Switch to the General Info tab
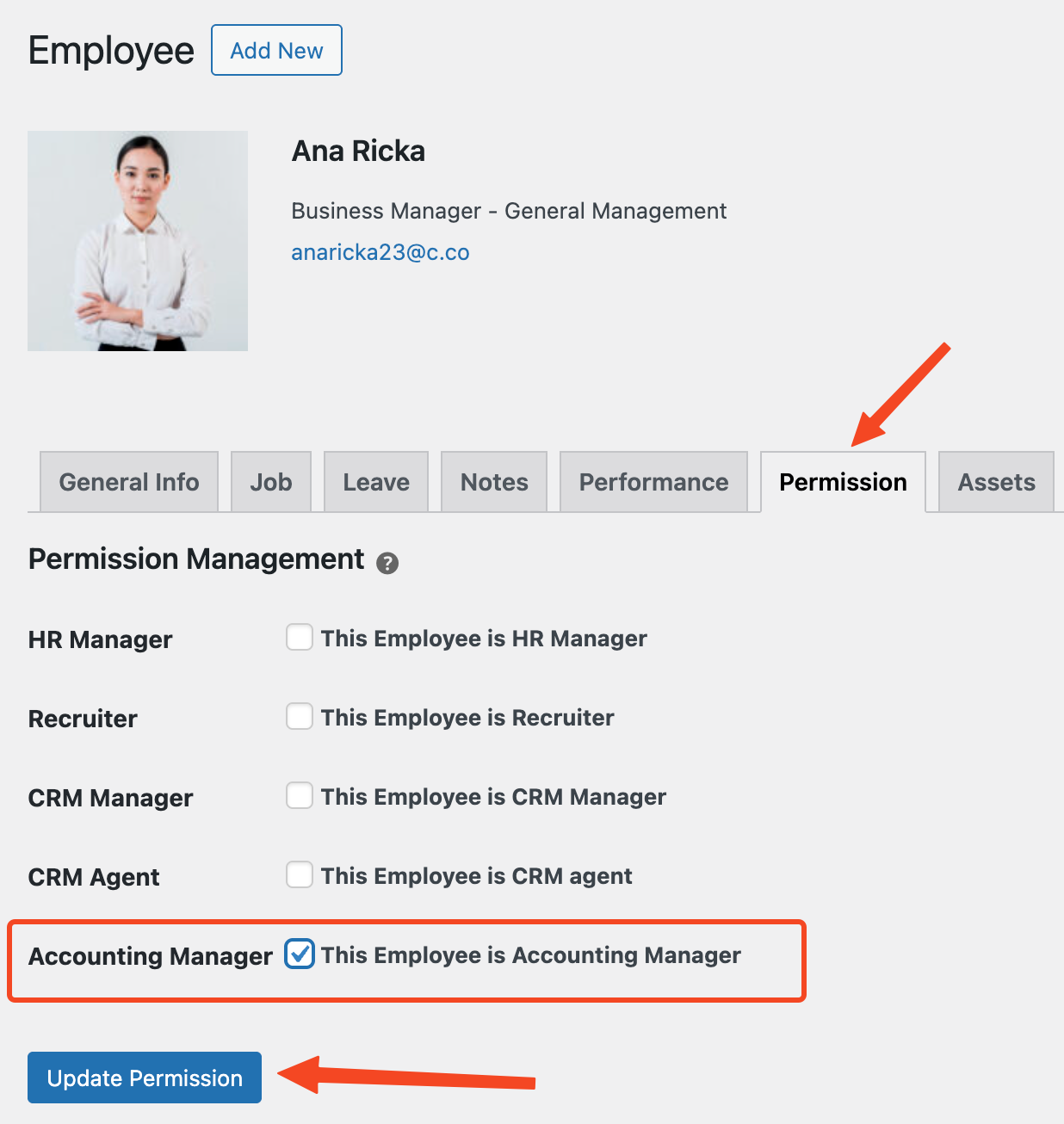Image resolution: width=1064 pixels, height=1124 pixels. pyautogui.click(x=129, y=482)
